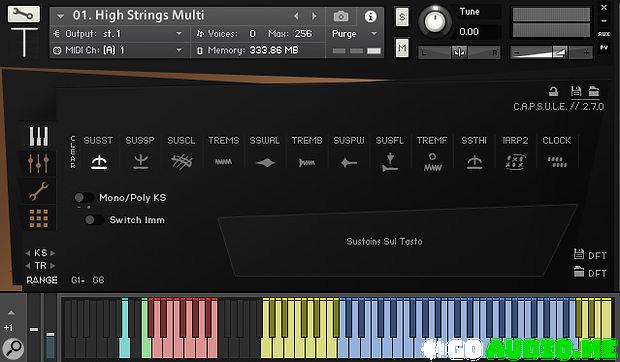Open the orange wrench settings page
The image size is (620, 362).
(39, 191)
